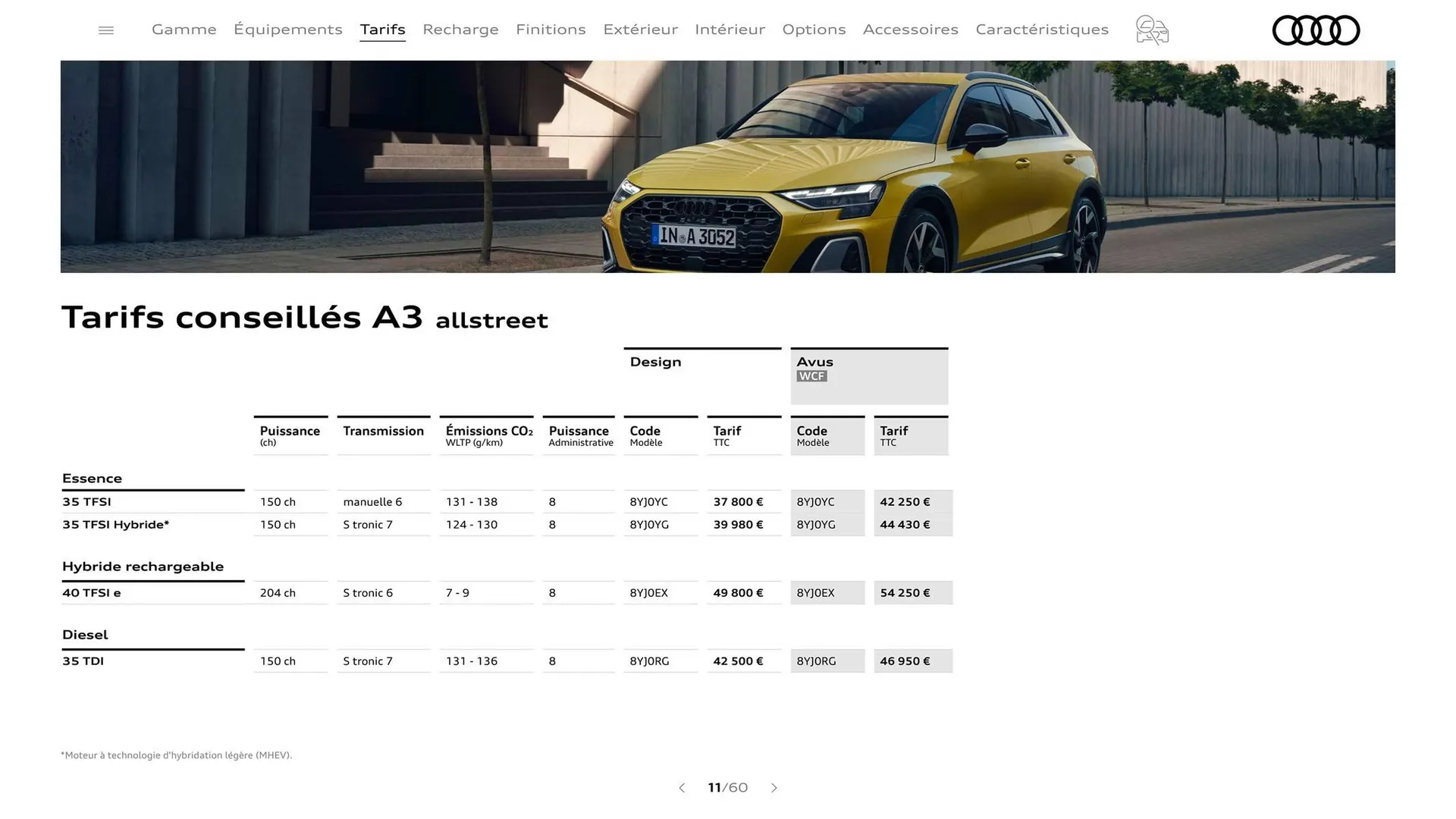
Task: View the Options section
Action: tap(814, 29)
